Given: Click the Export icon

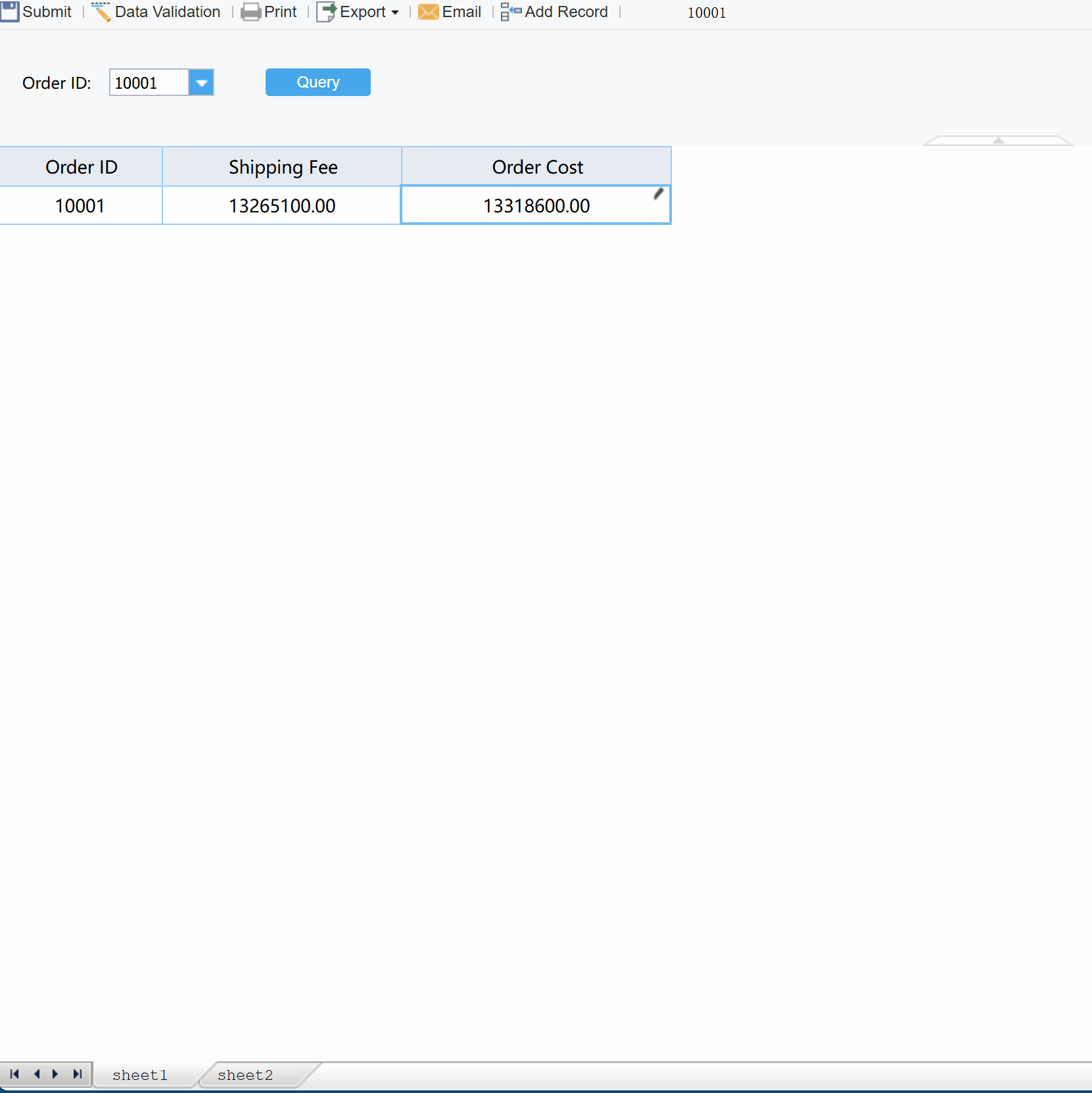Looking at the screenshot, I should [325, 12].
